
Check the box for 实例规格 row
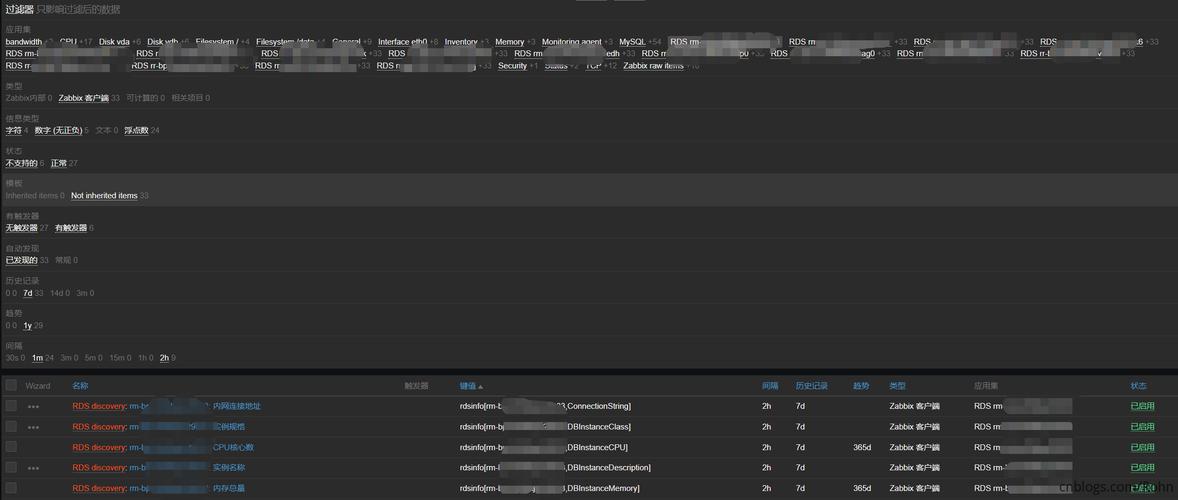pyautogui.click(x=11, y=426)
